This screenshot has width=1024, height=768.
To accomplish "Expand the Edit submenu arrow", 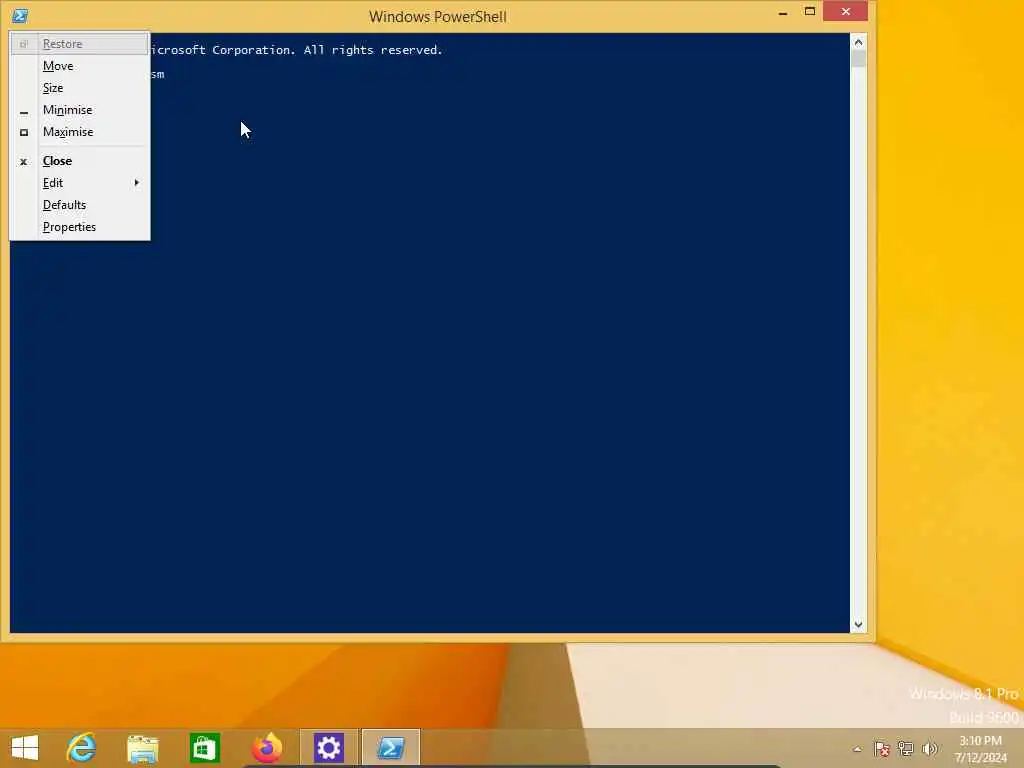I will pyautogui.click(x=136, y=183).
